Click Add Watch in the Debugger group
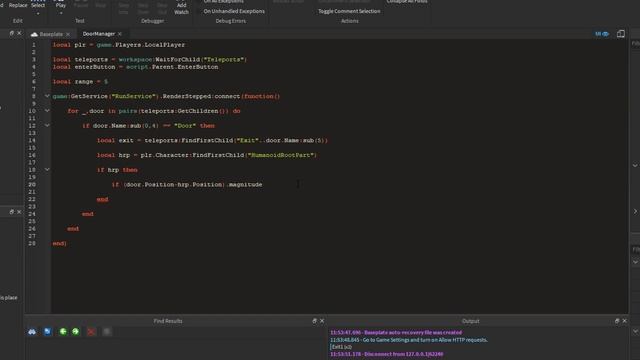The image size is (640, 360). [181, 8]
